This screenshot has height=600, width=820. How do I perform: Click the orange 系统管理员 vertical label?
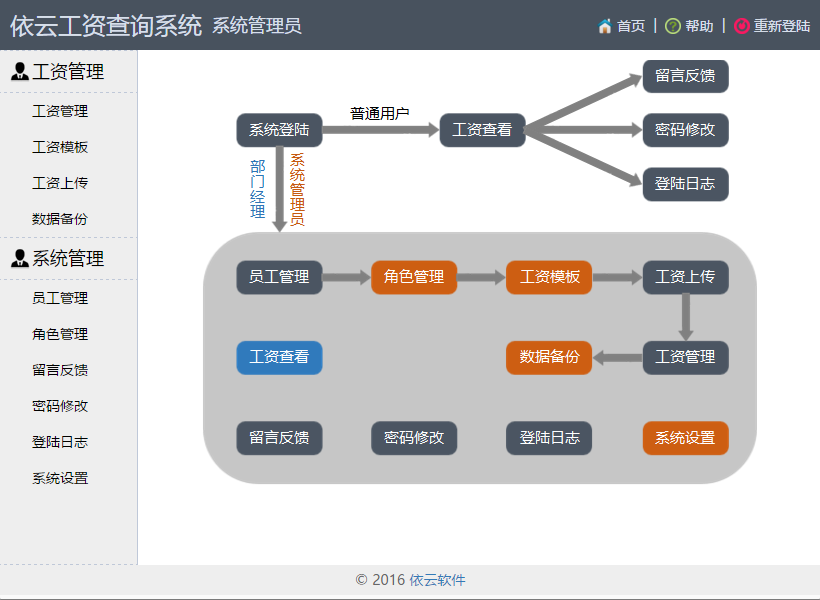pyautogui.click(x=297, y=189)
